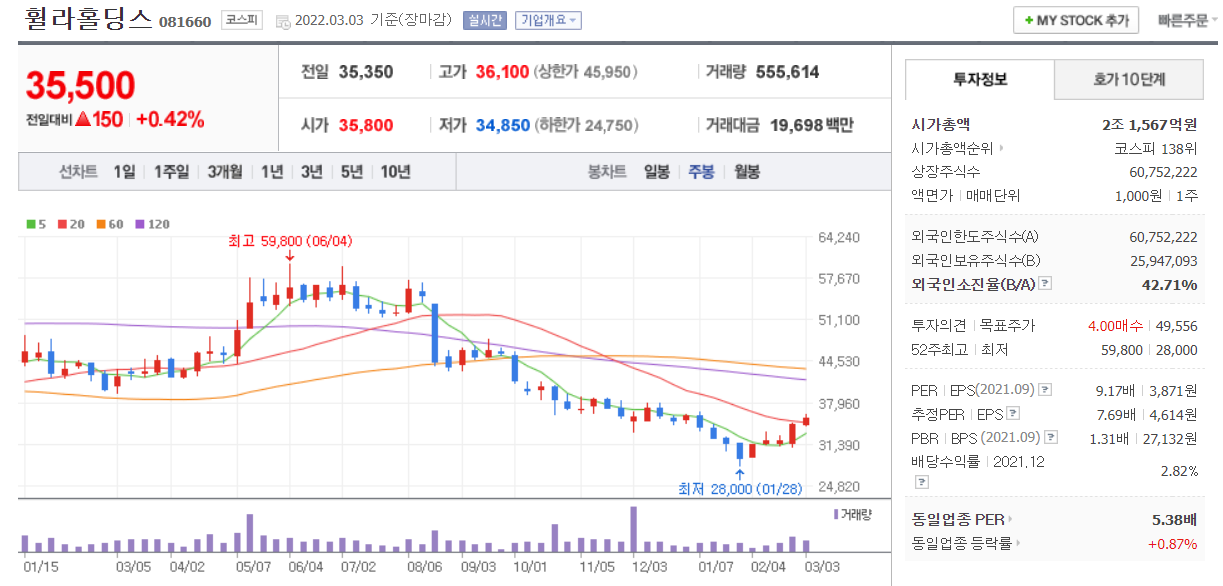Click the 최저 28,000 chart marker
This screenshot has width=1223, height=586.
pyautogui.click(x=740, y=488)
